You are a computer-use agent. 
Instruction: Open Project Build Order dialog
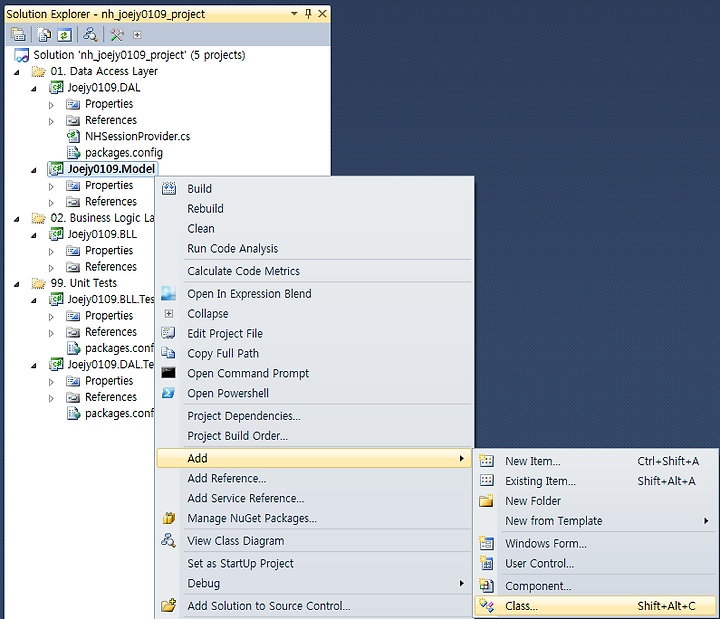tap(315, 436)
